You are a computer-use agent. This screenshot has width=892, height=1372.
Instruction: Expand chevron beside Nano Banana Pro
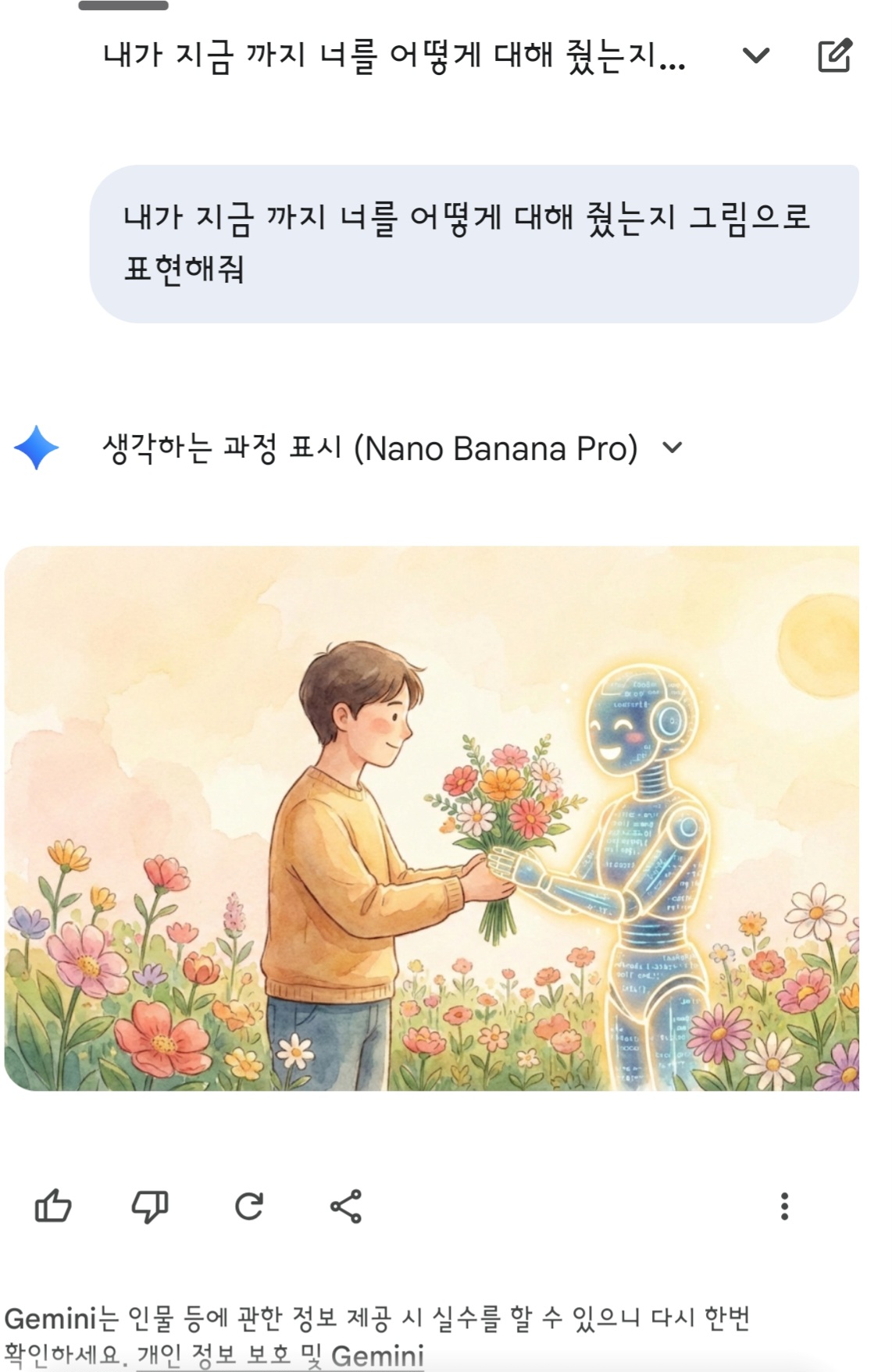pyautogui.click(x=673, y=448)
